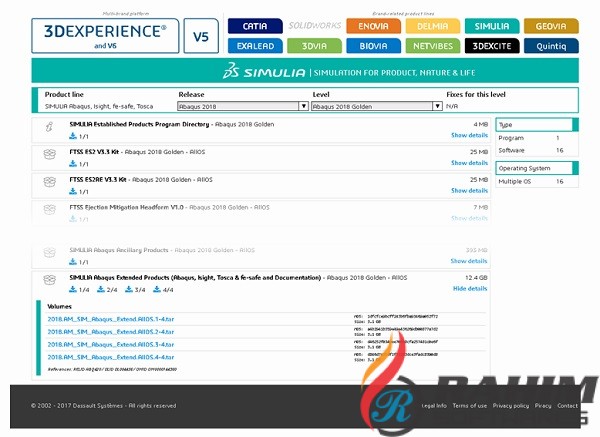Open the Extend.AllOS.1-4.tar volume link
600x437 pixels.
[x=111, y=319]
